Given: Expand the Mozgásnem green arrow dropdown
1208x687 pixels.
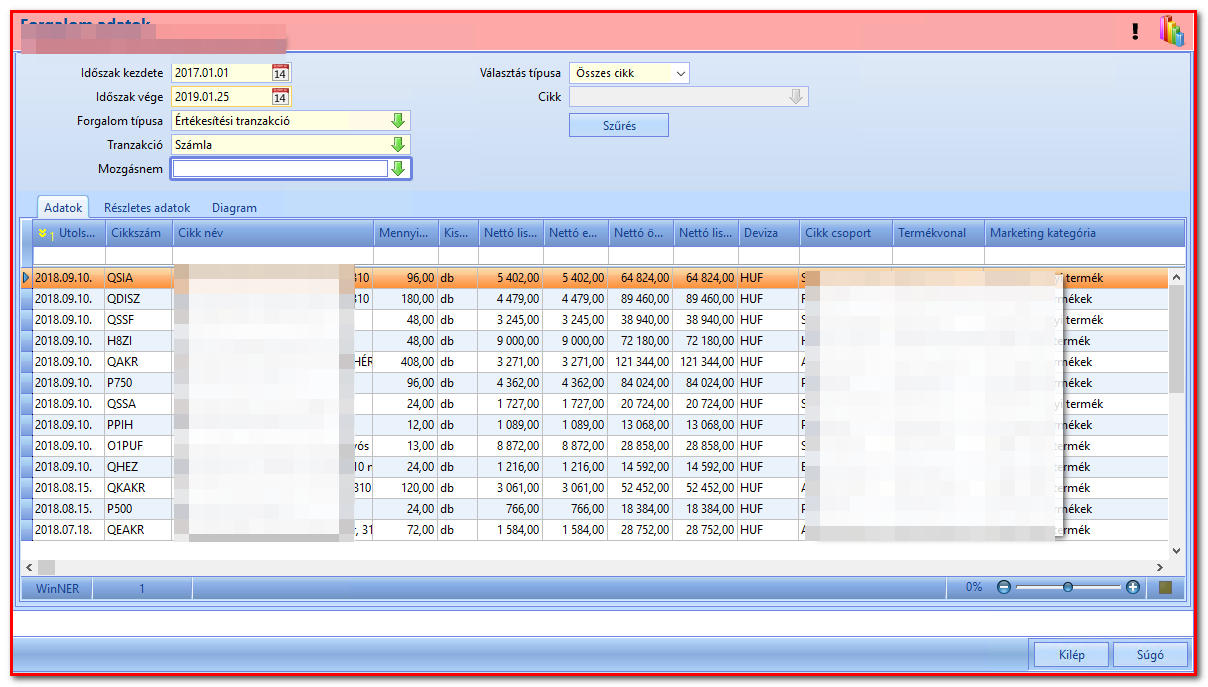Looking at the screenshot, I should [398, 169].
